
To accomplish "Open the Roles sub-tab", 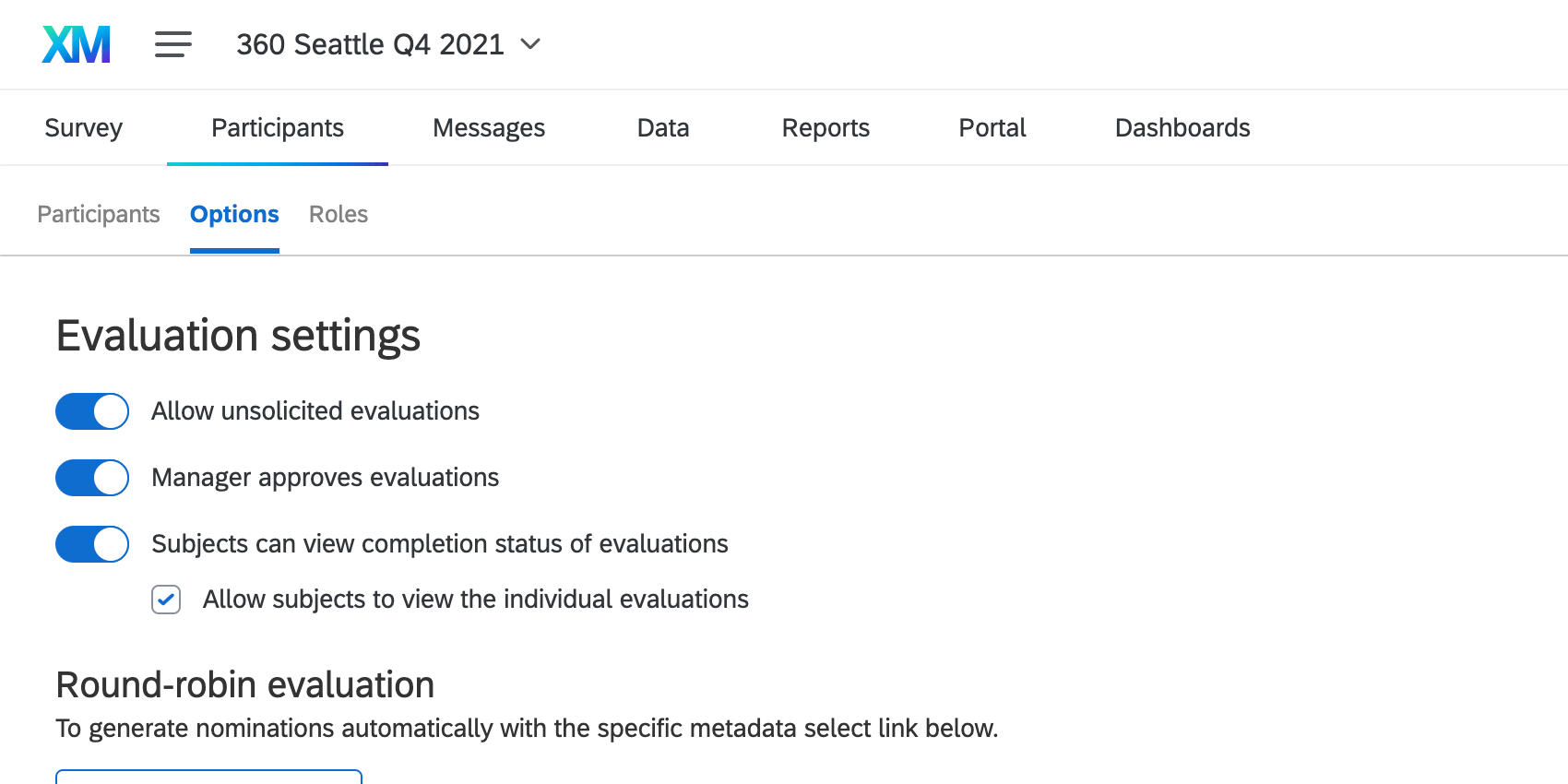I will coord(339,214).
